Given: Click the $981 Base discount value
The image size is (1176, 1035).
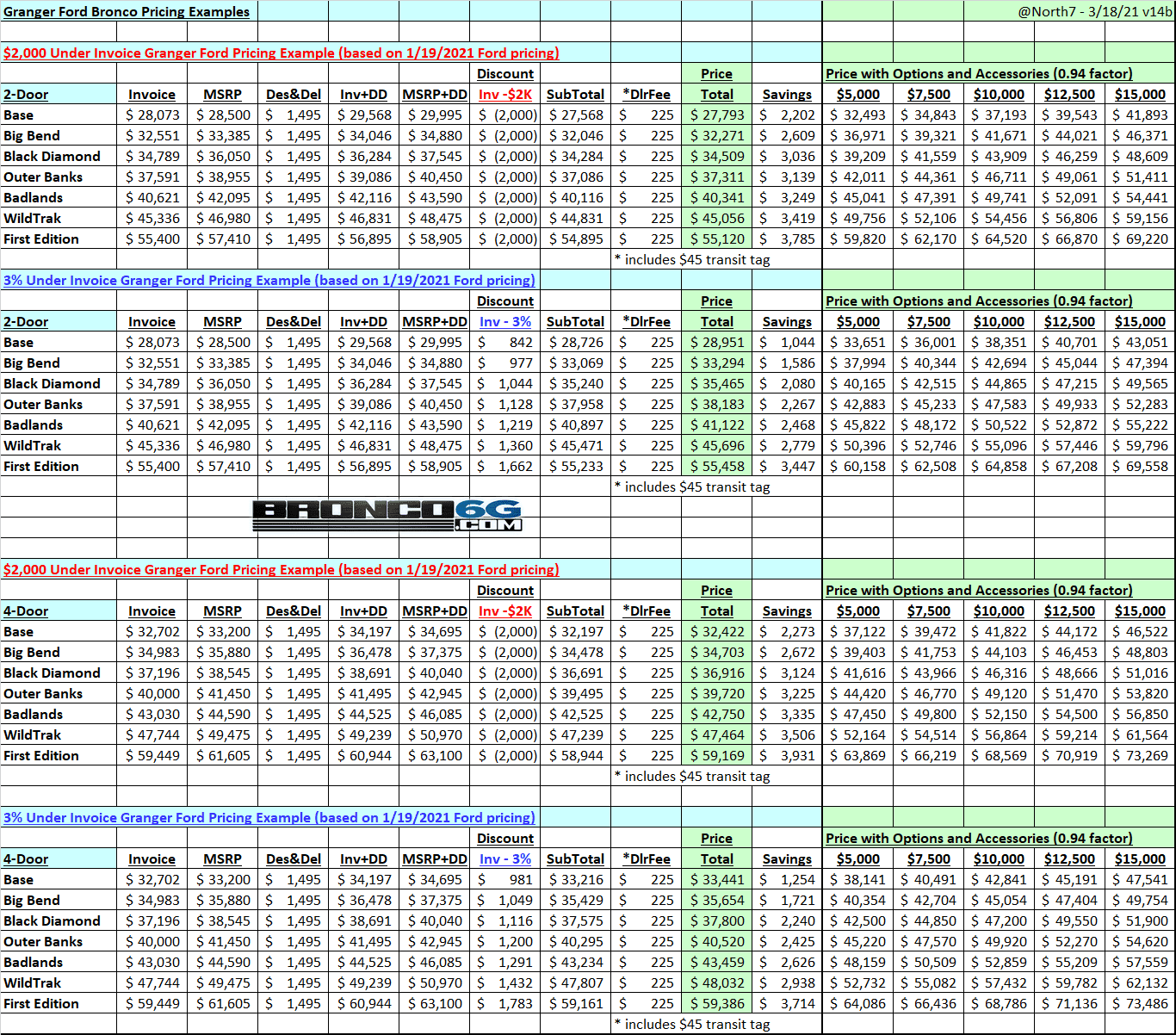Looking at the screenshot, I should point(505,879).
